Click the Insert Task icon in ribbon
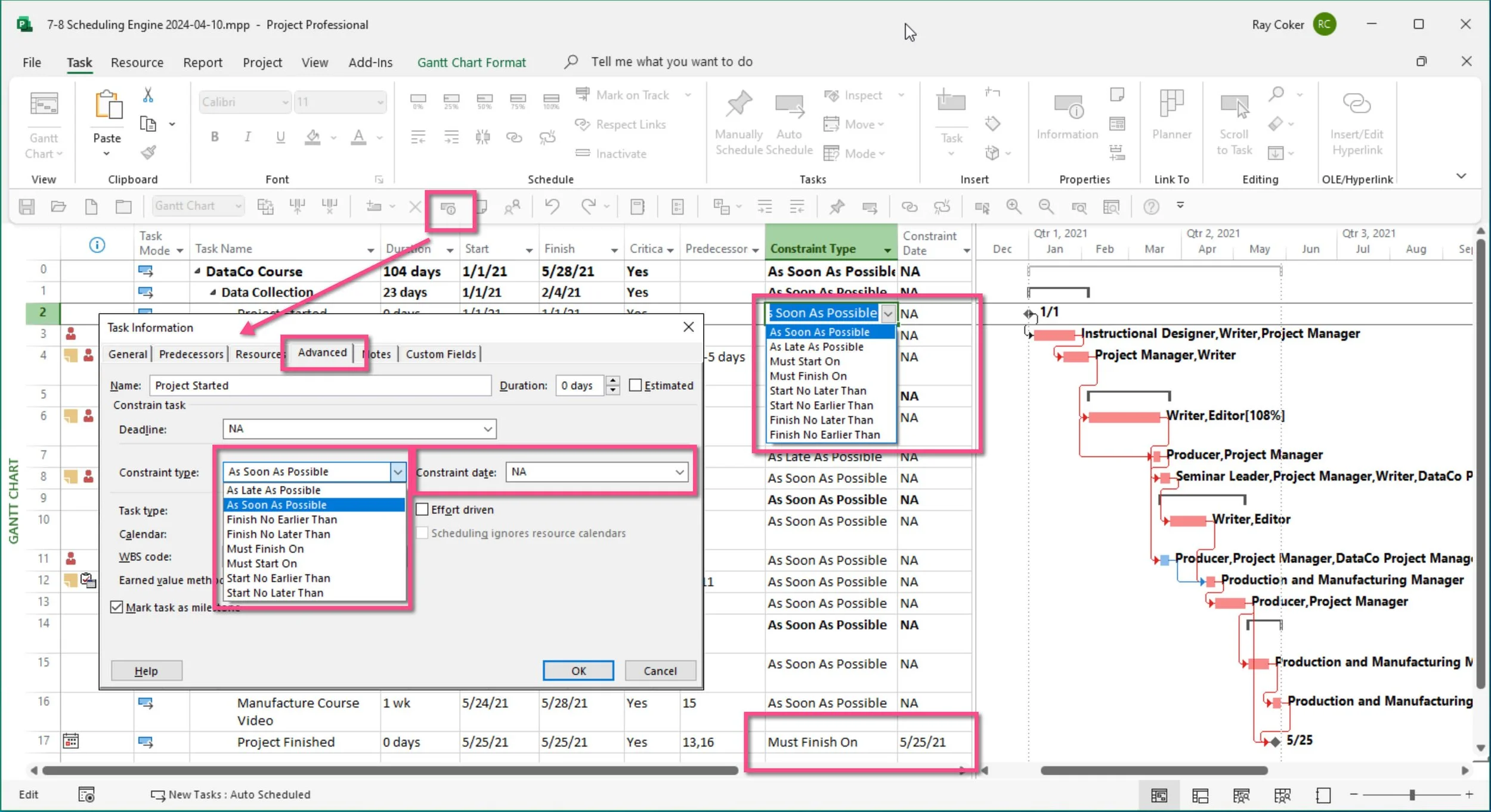Screen dimensions: 1491x812 (x=951, y=101)
